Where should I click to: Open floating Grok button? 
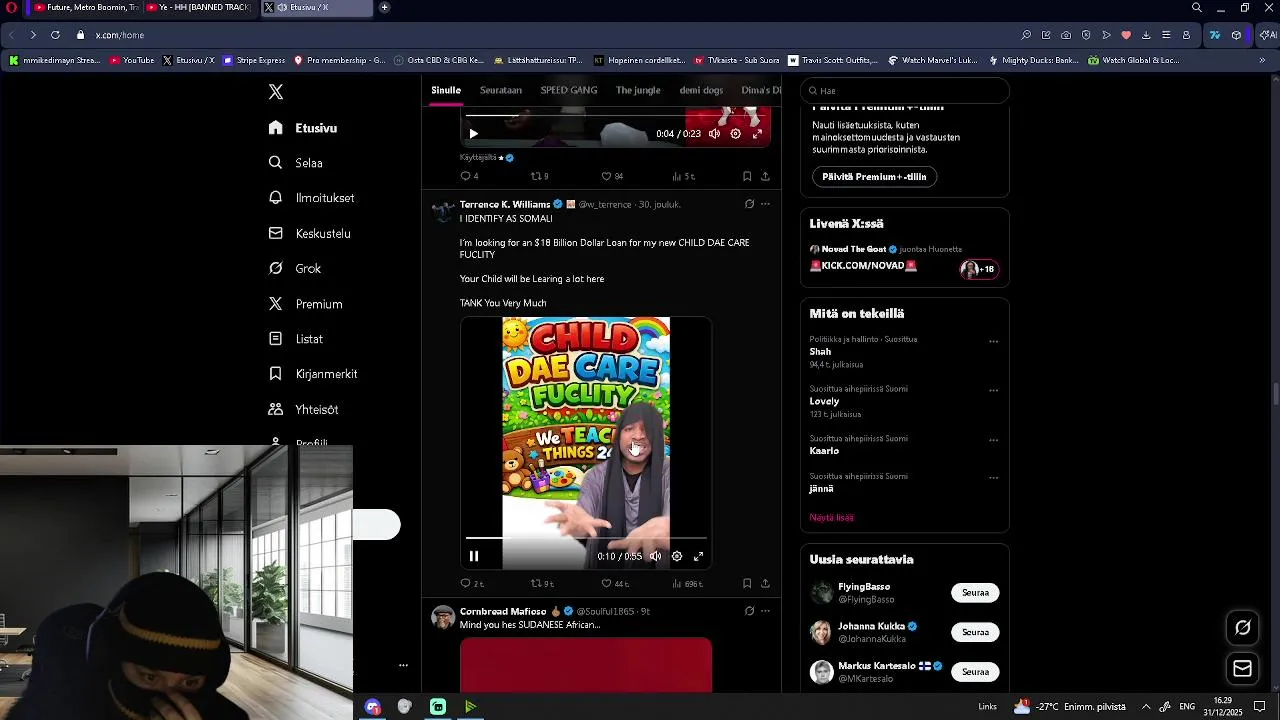click(x=1243, y=628)
